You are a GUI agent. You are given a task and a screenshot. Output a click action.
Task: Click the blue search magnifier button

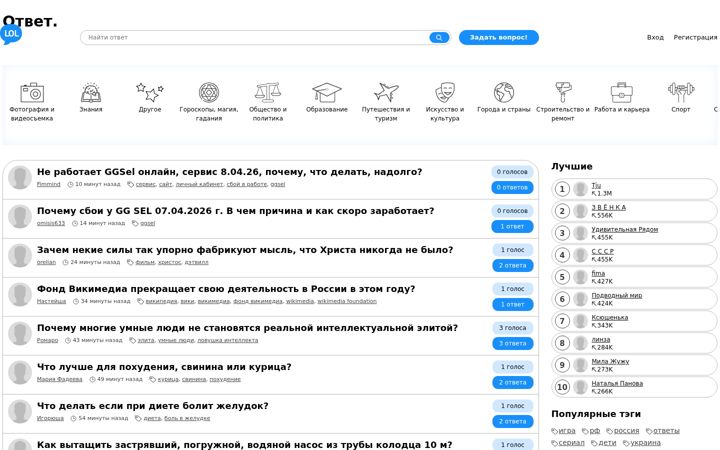pyautogui.click(x=439, y=38)
